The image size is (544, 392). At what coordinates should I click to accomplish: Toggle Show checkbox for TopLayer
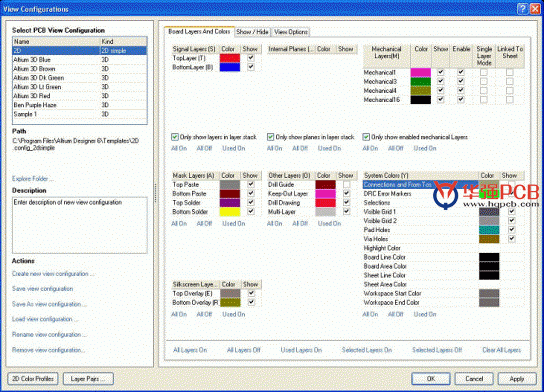point(251,58)
